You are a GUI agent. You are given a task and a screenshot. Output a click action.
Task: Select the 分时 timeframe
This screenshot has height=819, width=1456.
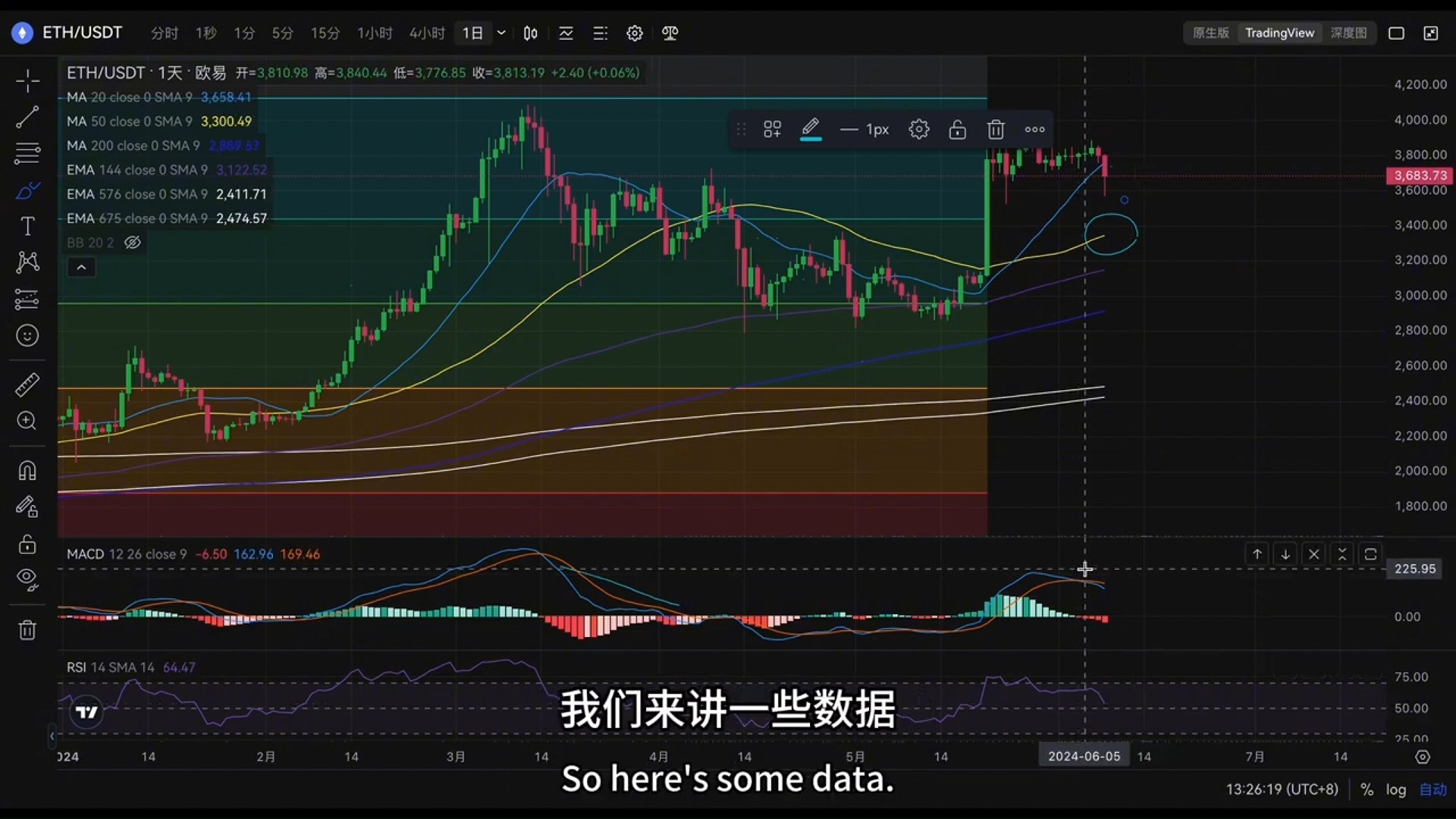(165, 33)
